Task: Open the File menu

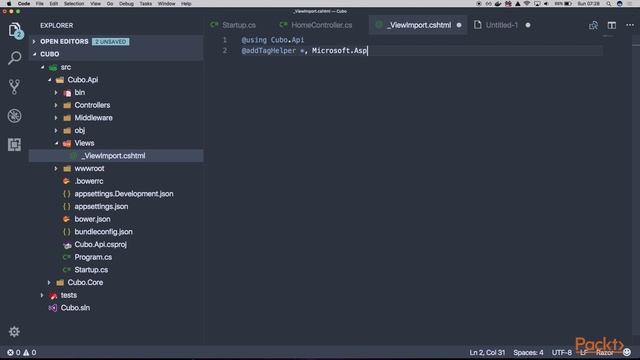Action: point(39,4)
